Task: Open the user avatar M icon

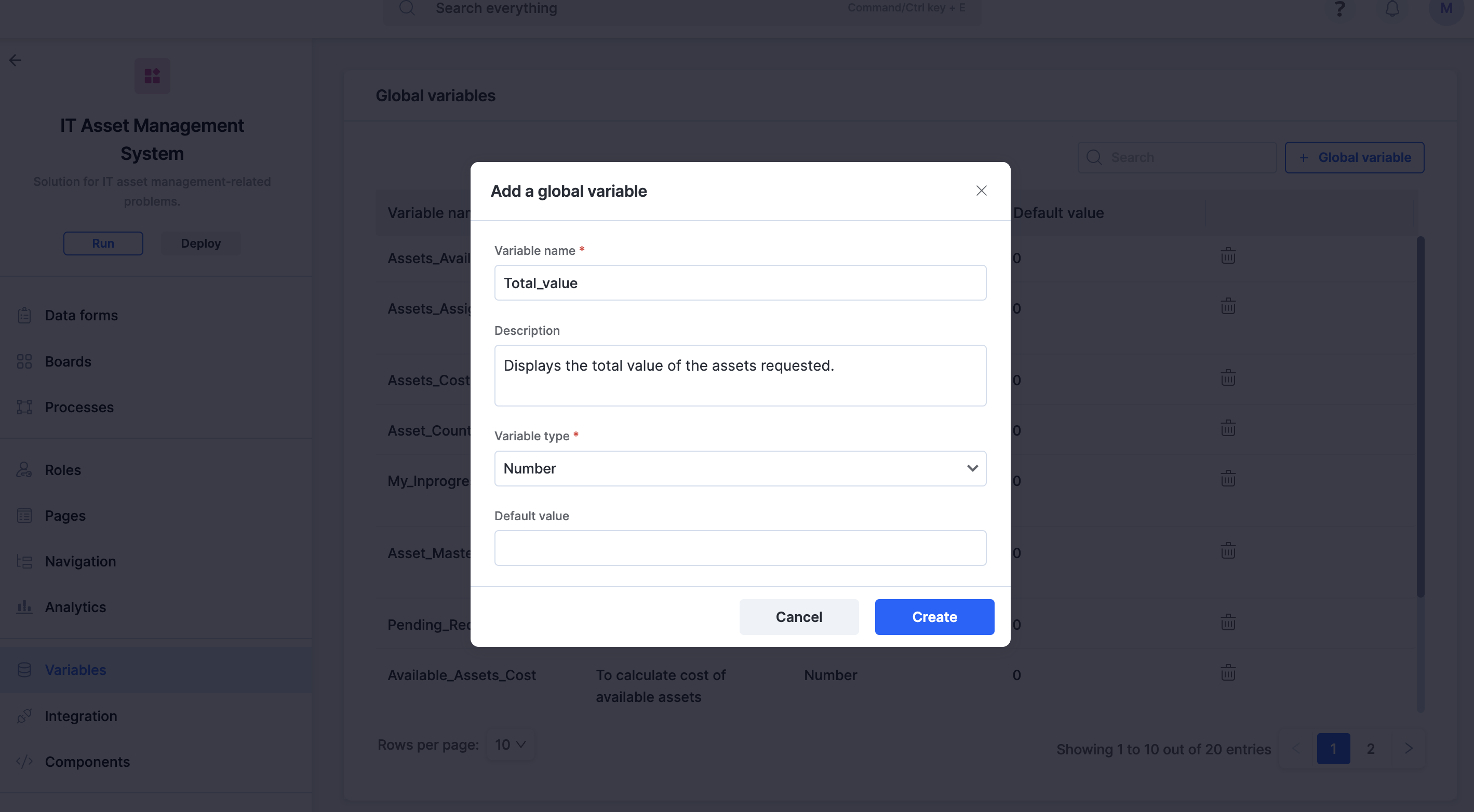Action: [1446, 9]
